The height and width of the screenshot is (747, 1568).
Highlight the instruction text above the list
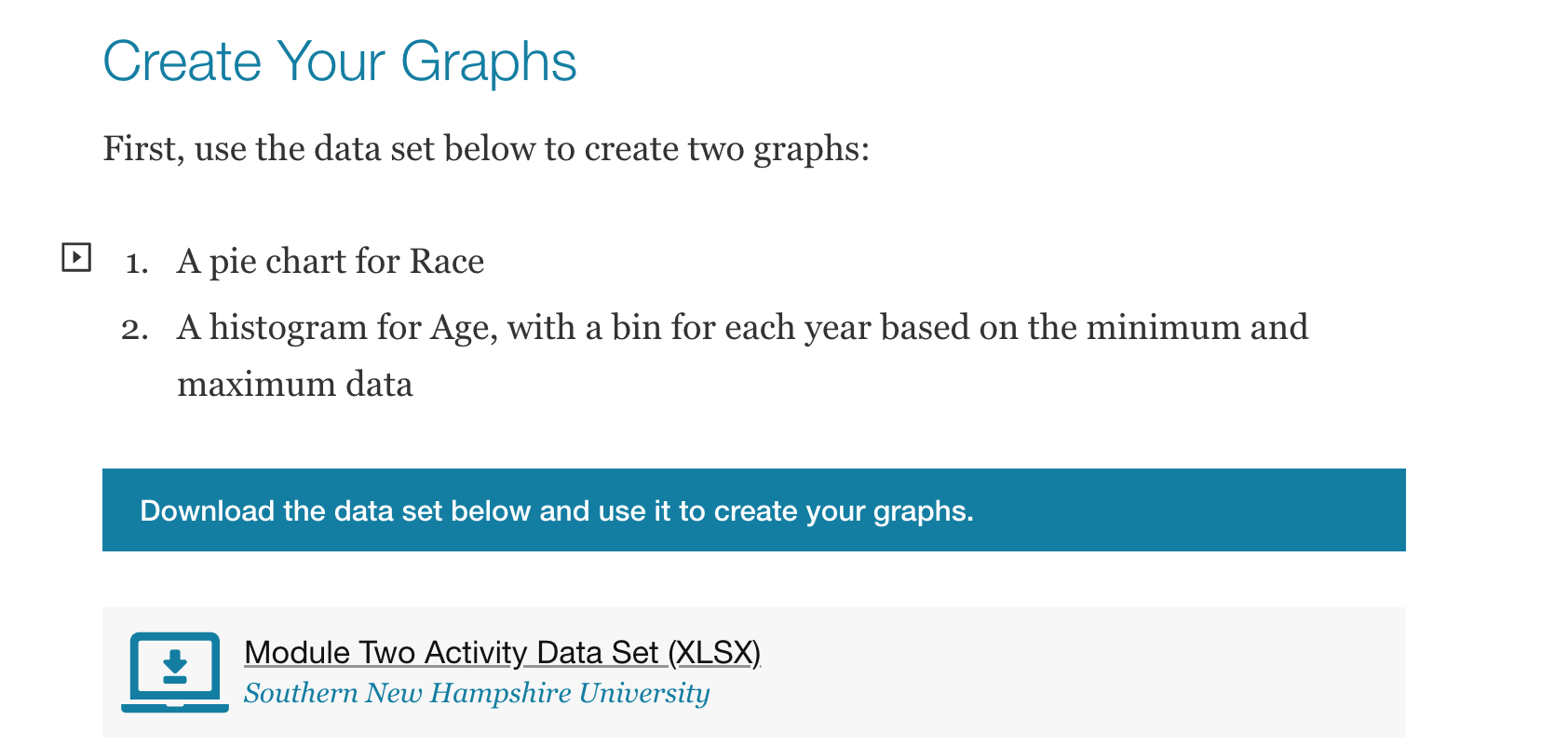[486, 148]
